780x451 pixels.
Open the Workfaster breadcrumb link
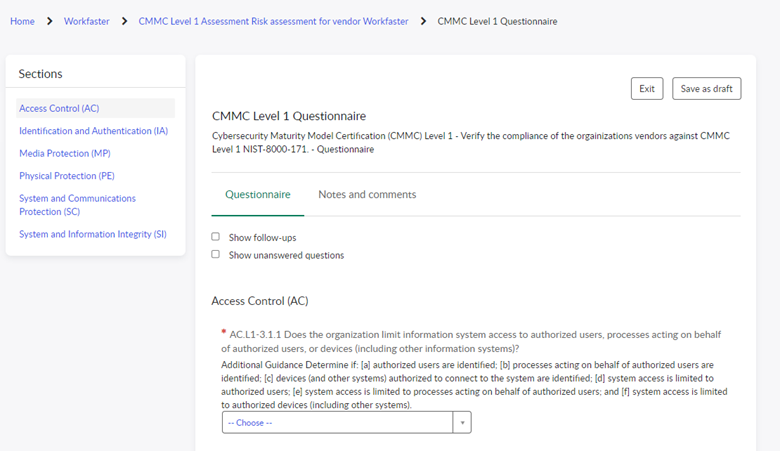pos(87,21)
